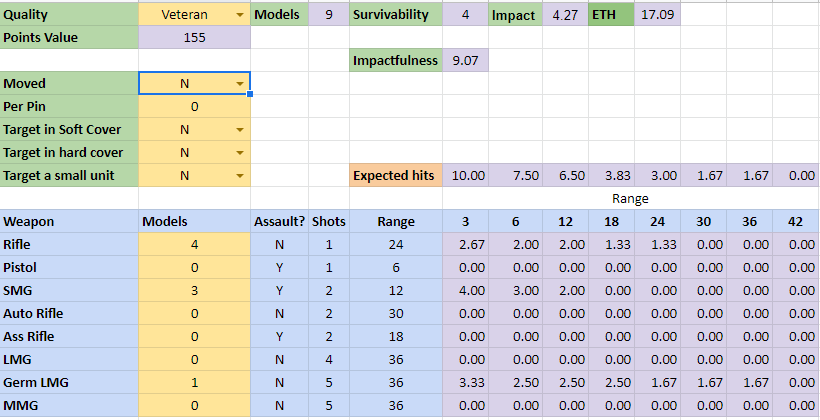Open the Quality dropdown showing Veteran
Screen dimensions: 820x420
pos(239,16)
